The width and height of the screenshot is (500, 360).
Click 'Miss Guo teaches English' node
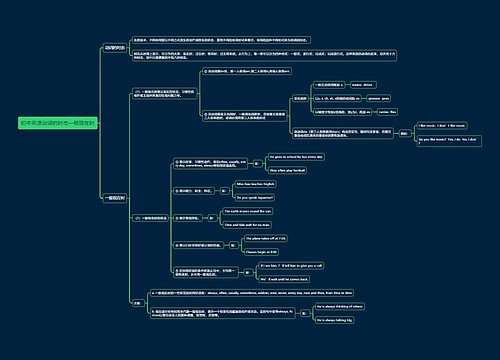(x=255, y=184)
